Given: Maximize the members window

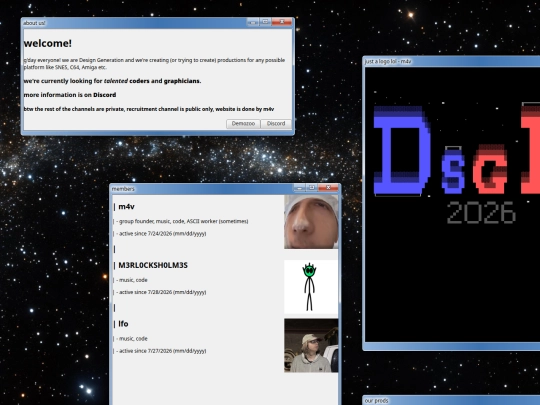Looking at the screenshot, I should coord(312,188).
